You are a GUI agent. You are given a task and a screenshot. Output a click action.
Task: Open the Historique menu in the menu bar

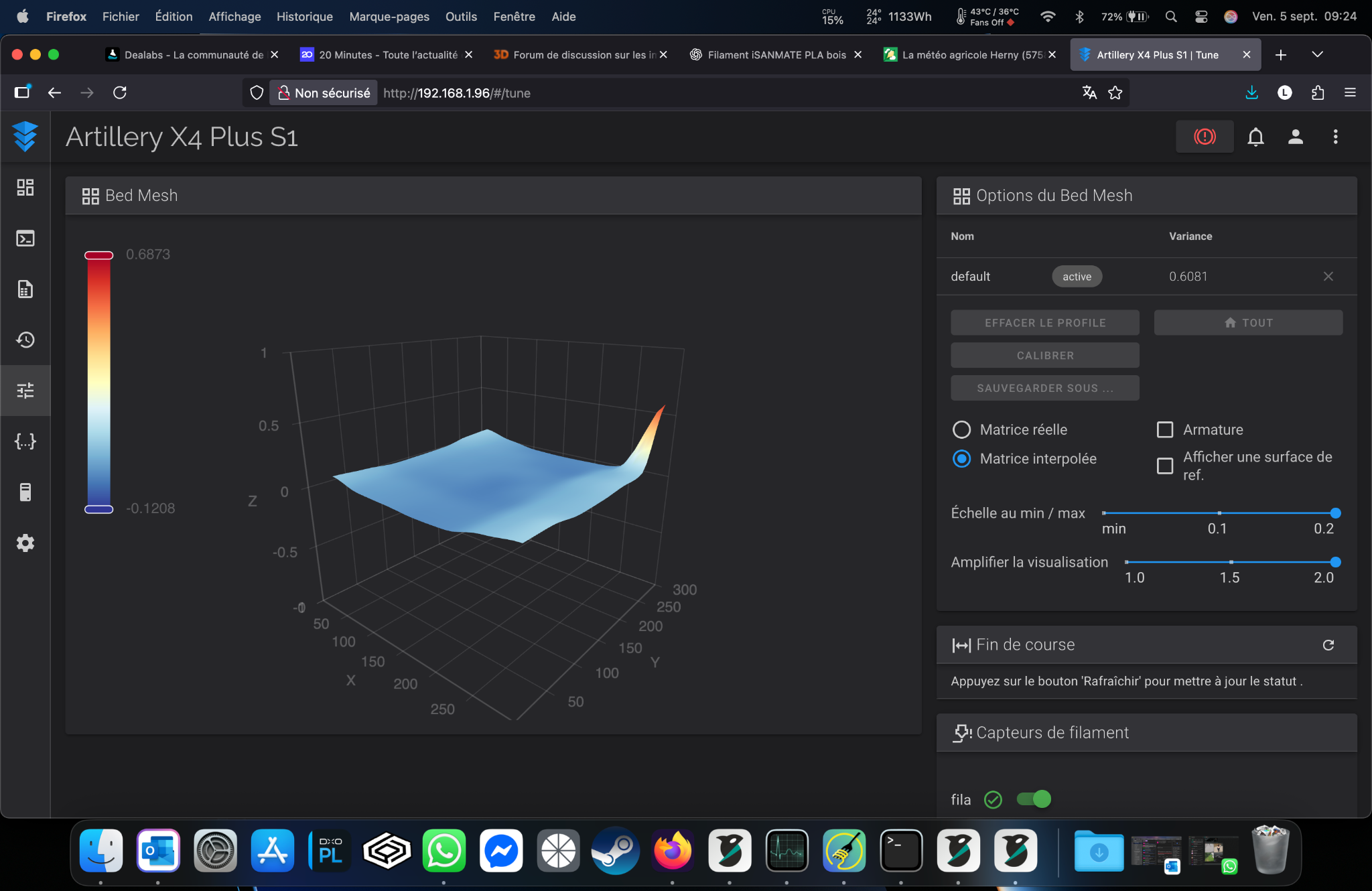tap(304, 17)
